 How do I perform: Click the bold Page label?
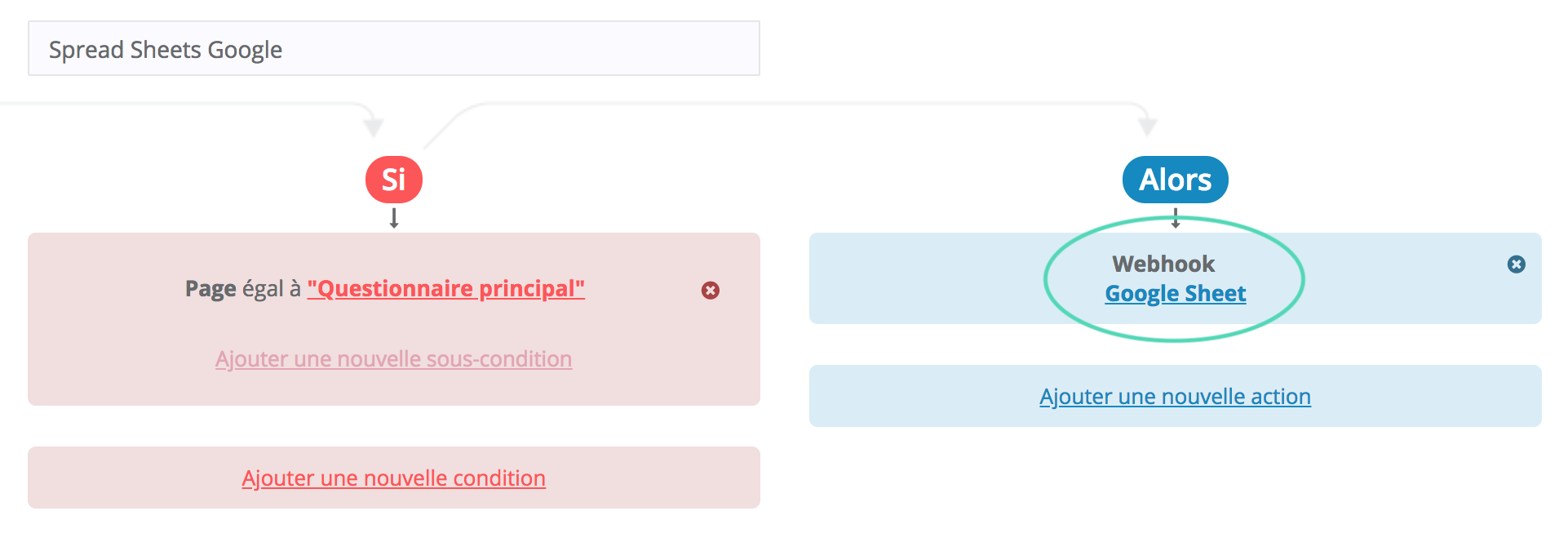(x=210, y=289)
